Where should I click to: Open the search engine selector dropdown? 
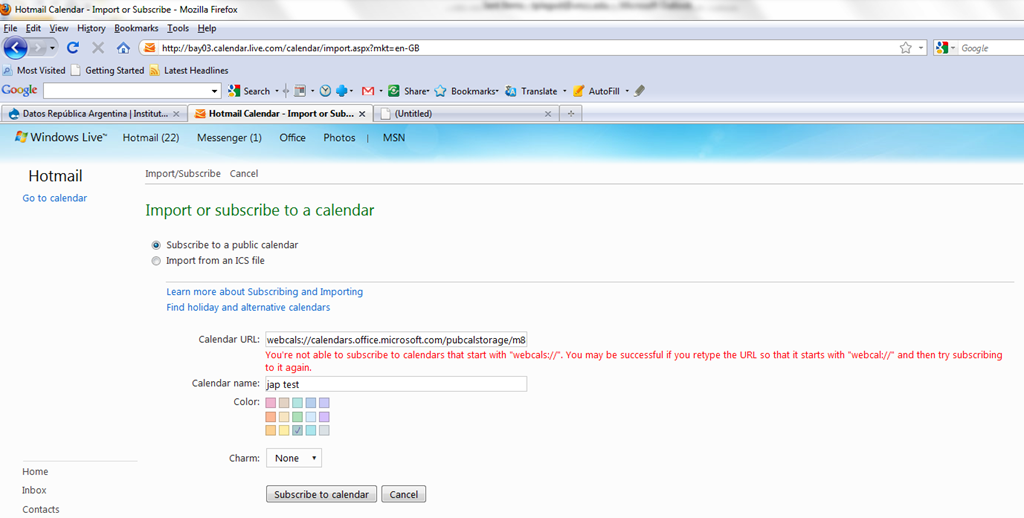point(947,48)
